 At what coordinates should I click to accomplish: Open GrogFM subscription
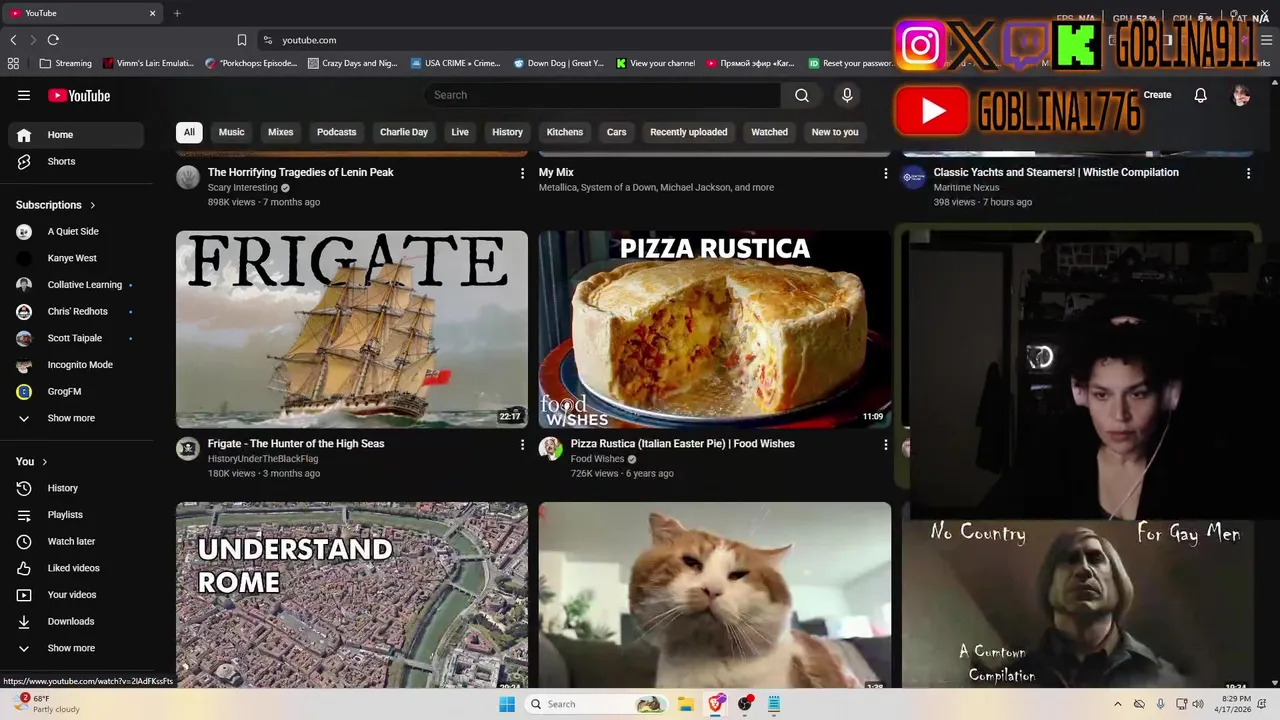76,392
